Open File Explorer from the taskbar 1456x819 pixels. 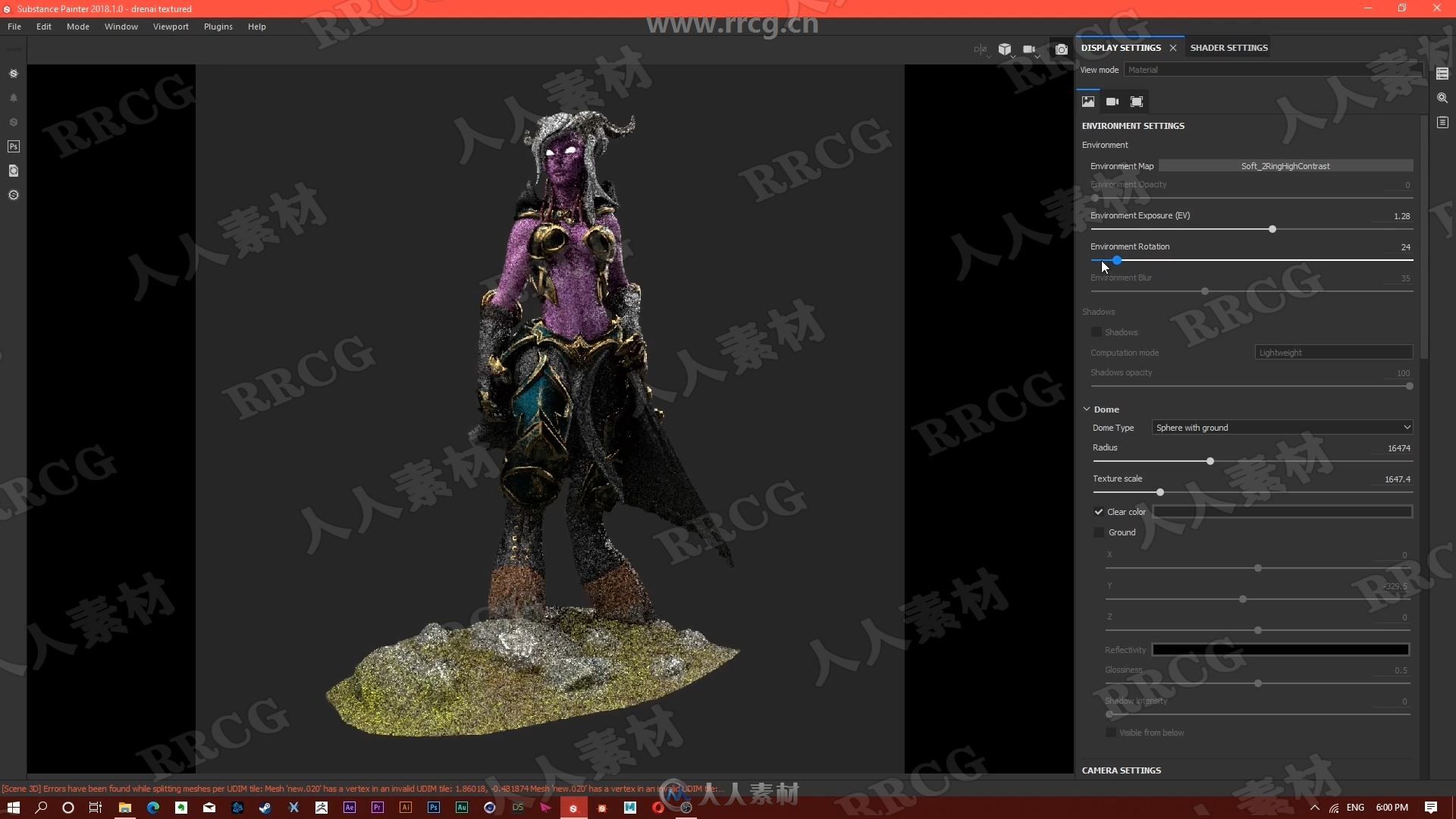125,808
